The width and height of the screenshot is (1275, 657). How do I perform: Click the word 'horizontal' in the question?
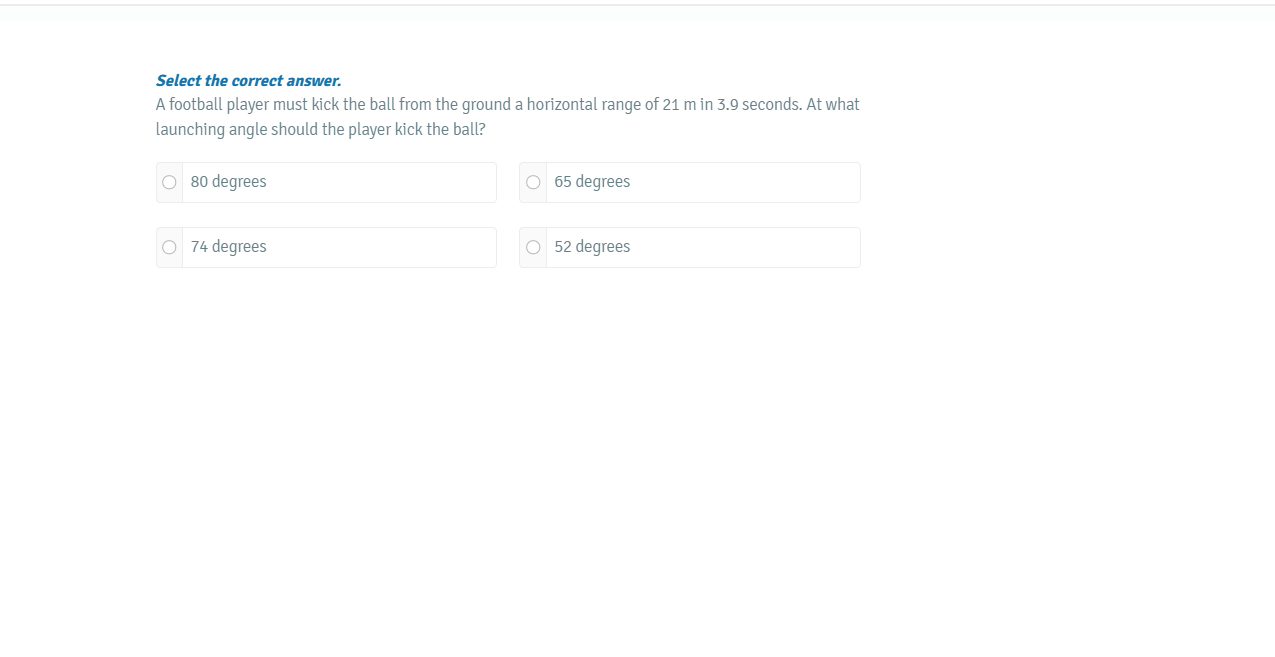562,105
